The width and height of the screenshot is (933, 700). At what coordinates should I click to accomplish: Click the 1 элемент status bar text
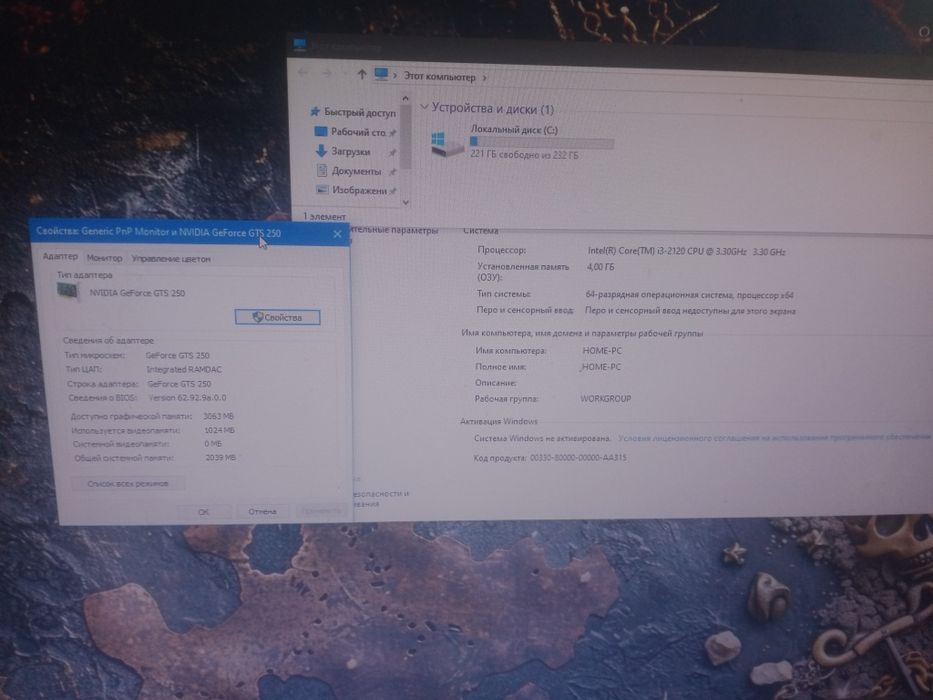coord(324,217)
